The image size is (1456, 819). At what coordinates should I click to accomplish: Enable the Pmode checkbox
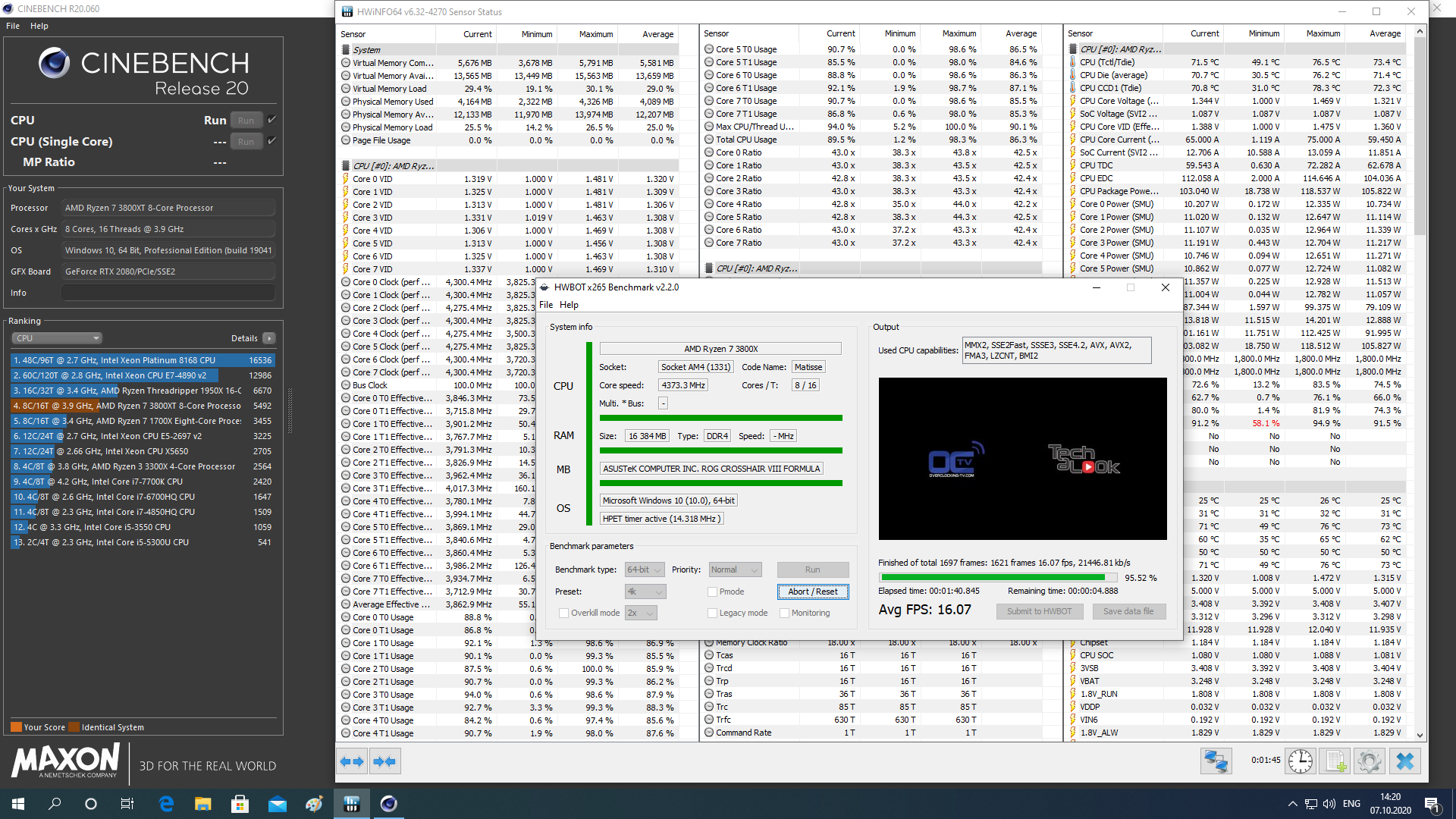[712, 591]
